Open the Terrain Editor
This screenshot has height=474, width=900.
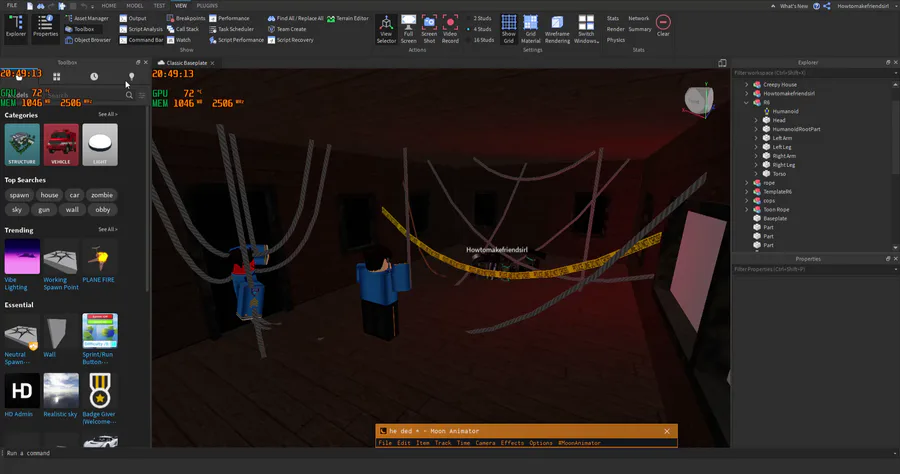click(347, 18)
